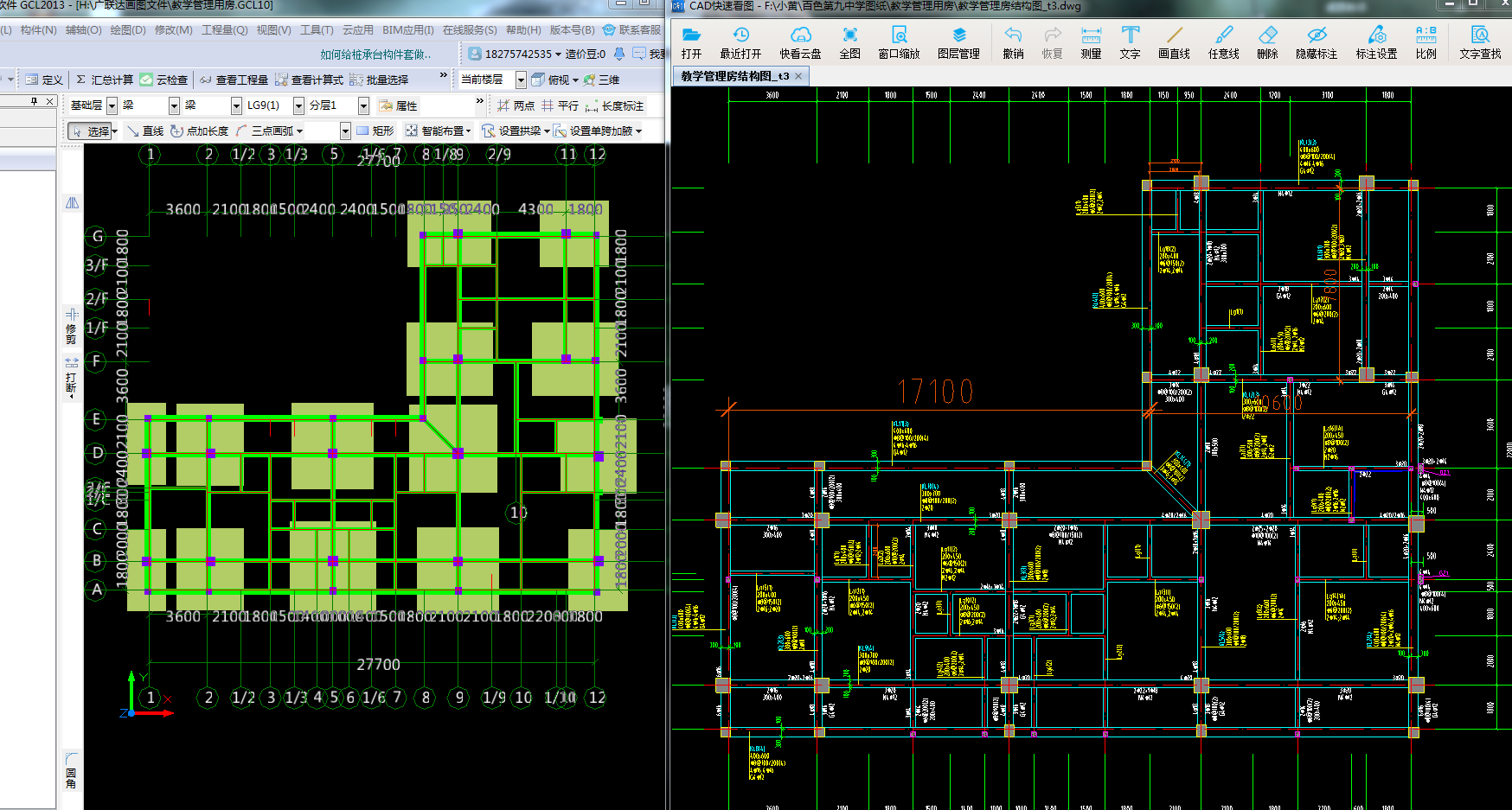This screenshot has width=1512, height=810.
Task: Activate the 选择 select tool
Action: (x=91, y=131)
